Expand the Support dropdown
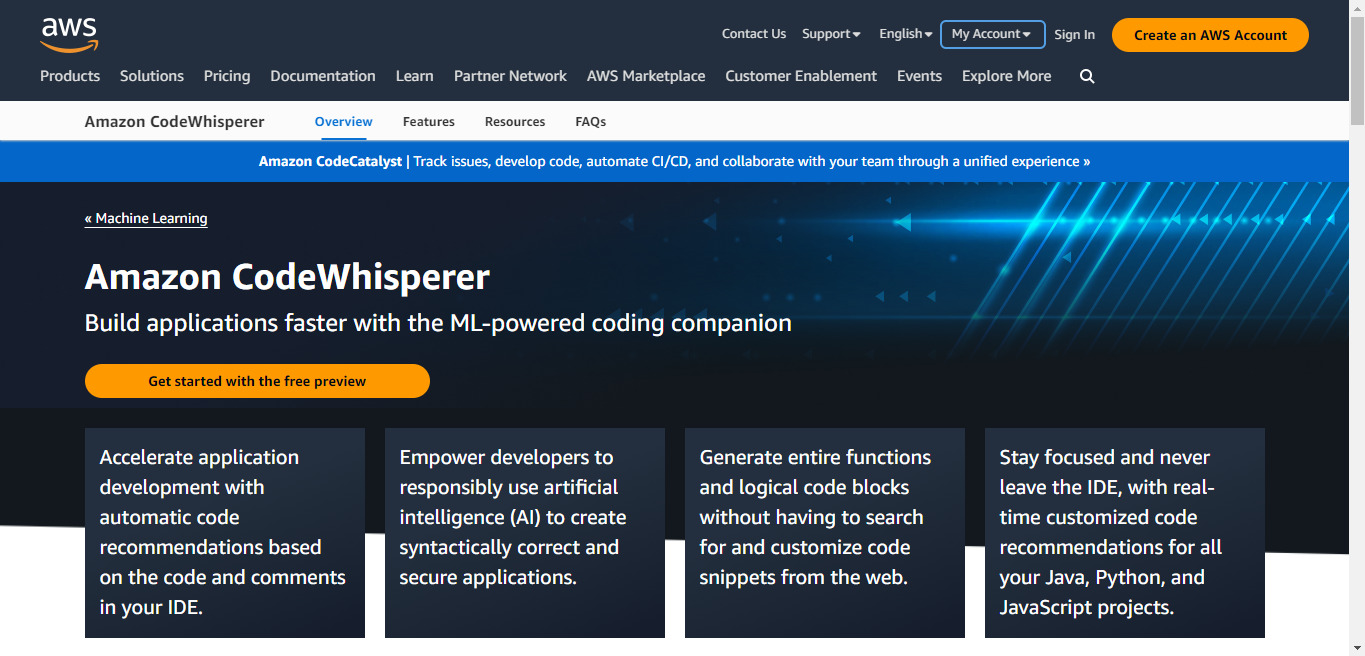Screen dimensions: 1365x656 click(x=831, y=34)
